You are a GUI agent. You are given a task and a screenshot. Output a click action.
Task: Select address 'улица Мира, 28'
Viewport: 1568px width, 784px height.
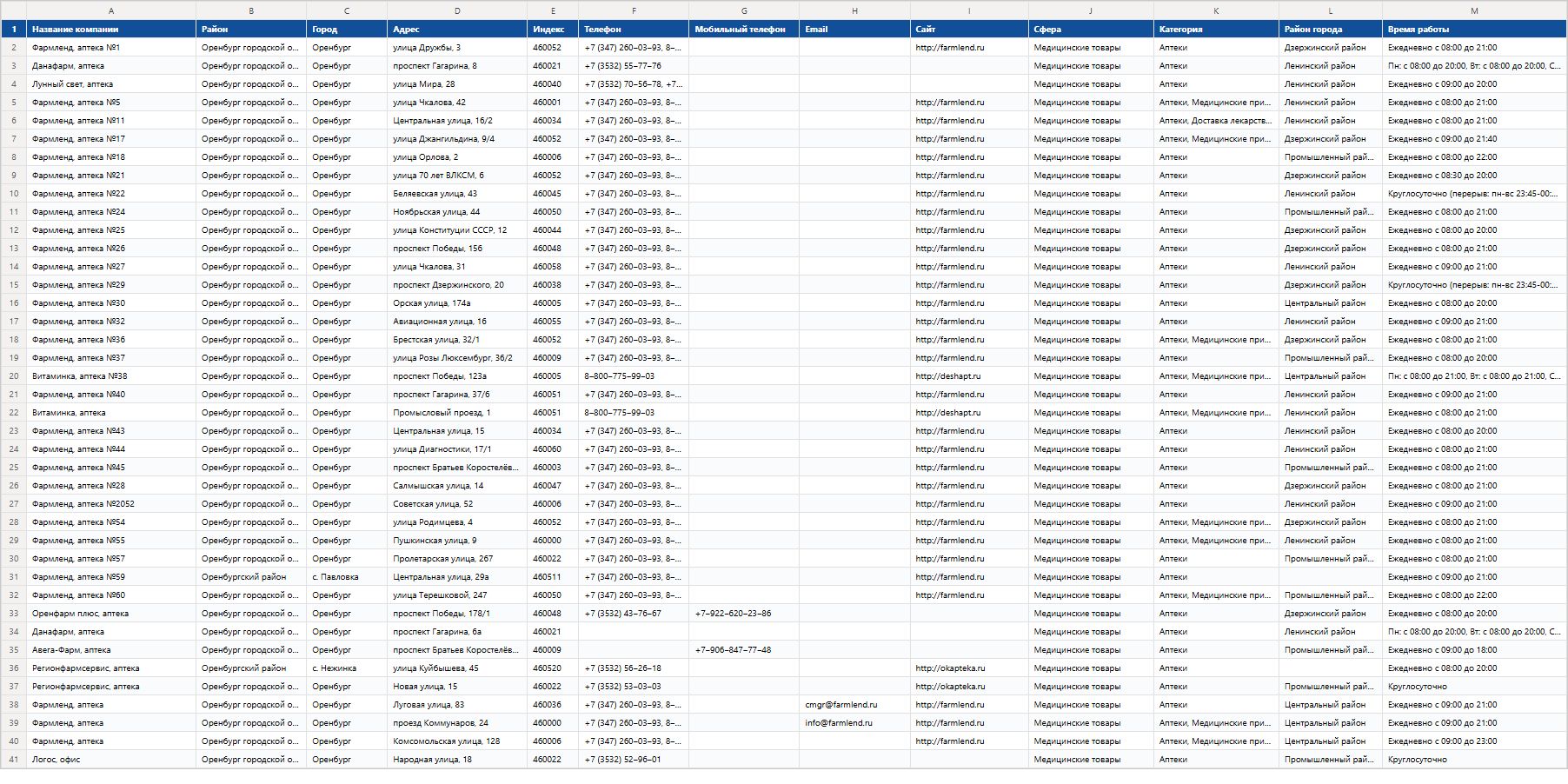pyautogui.click(x=457, y=84)
